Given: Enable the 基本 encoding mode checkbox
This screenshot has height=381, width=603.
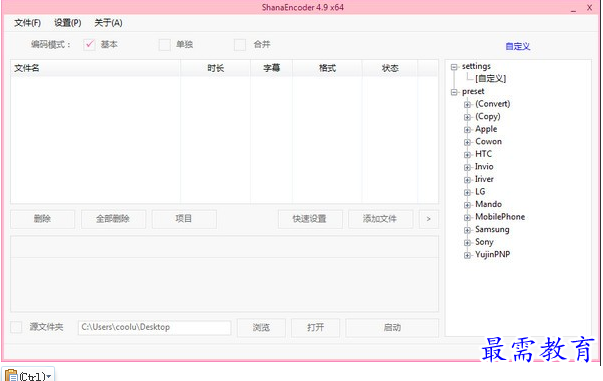Looking at the screenshot, I should tap(89, 45).
